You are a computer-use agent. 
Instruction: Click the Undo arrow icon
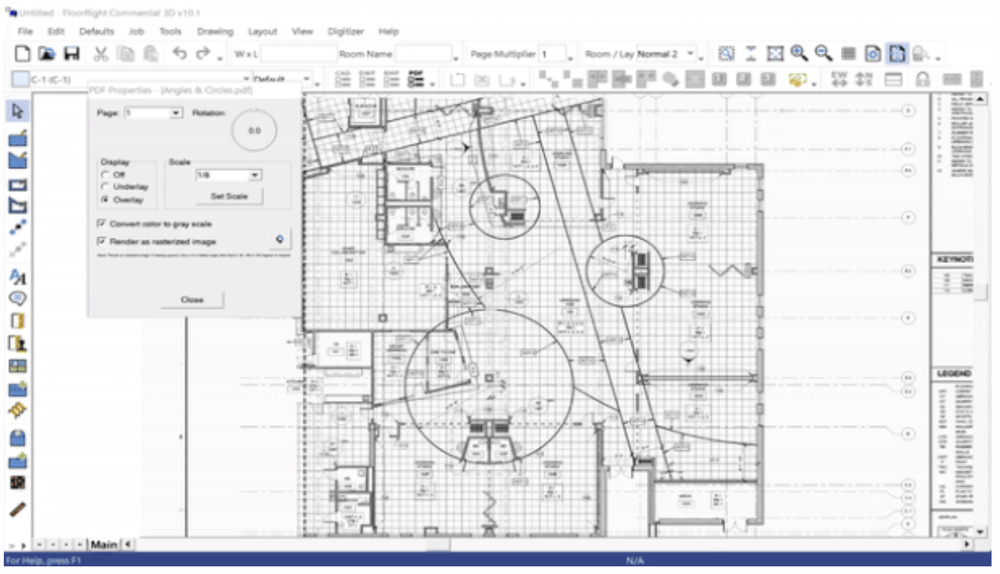(179, 54)
